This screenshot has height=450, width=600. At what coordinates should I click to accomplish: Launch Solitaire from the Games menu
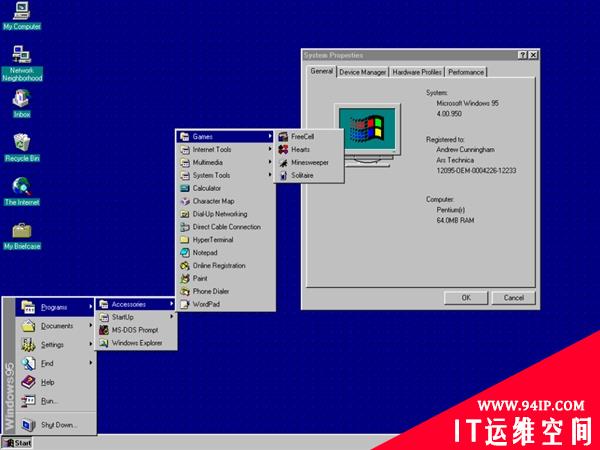tap(309, 176)
